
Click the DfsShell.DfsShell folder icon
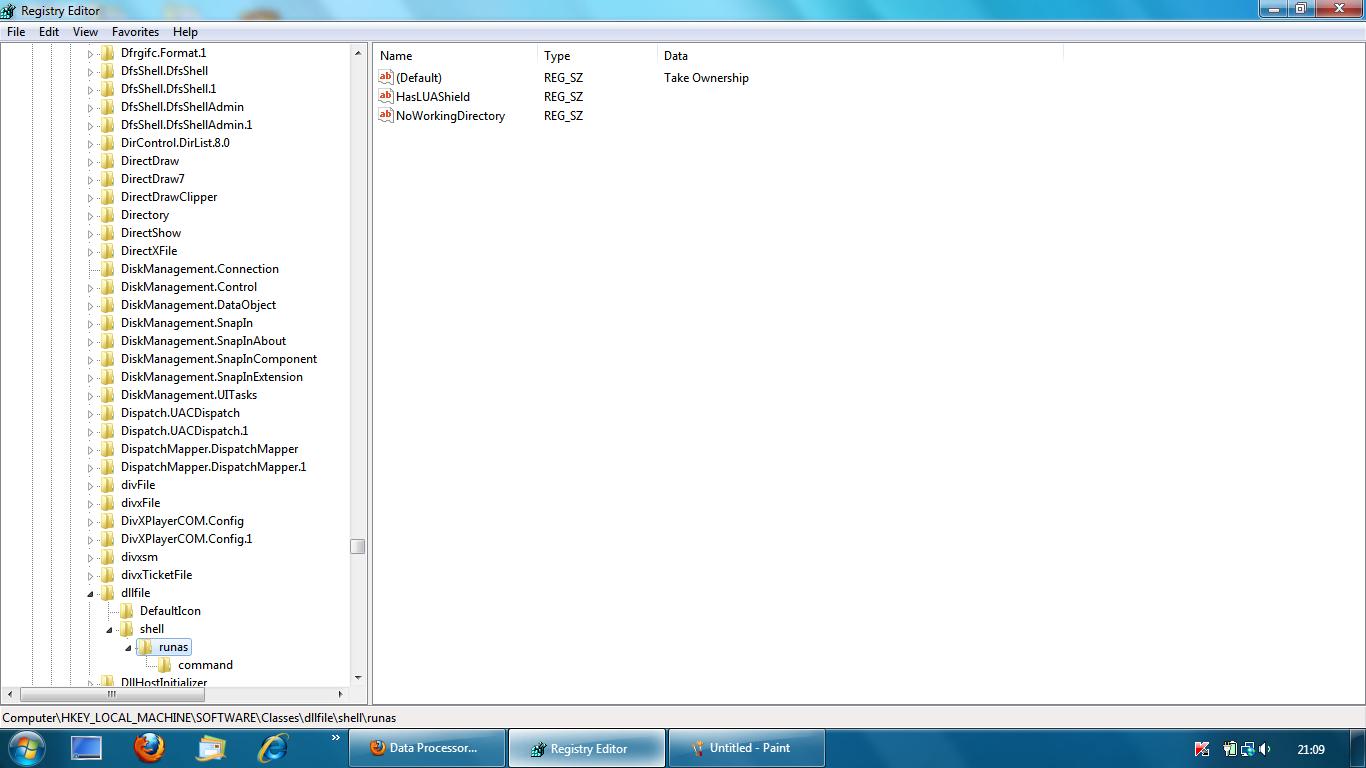point(107,71)
